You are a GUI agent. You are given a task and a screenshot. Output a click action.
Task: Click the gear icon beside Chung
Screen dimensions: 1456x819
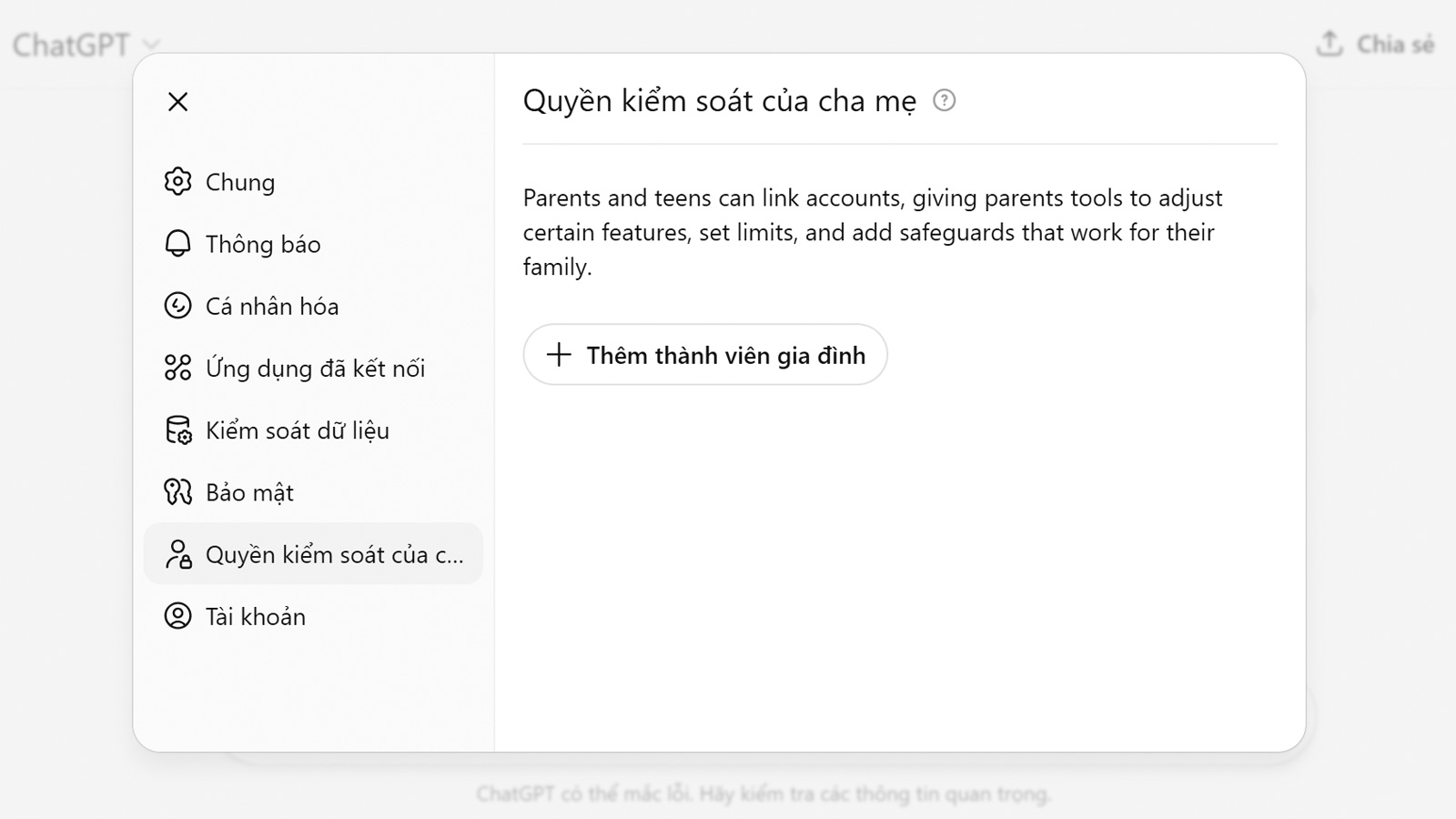177,182
